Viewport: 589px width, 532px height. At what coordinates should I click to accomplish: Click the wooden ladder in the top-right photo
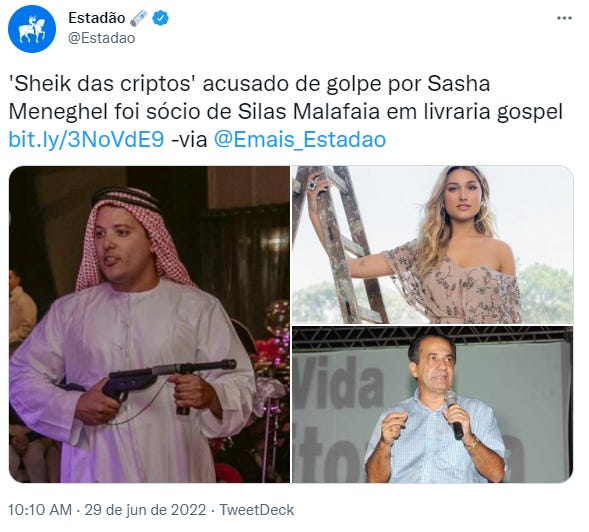[x=336, y=244]
